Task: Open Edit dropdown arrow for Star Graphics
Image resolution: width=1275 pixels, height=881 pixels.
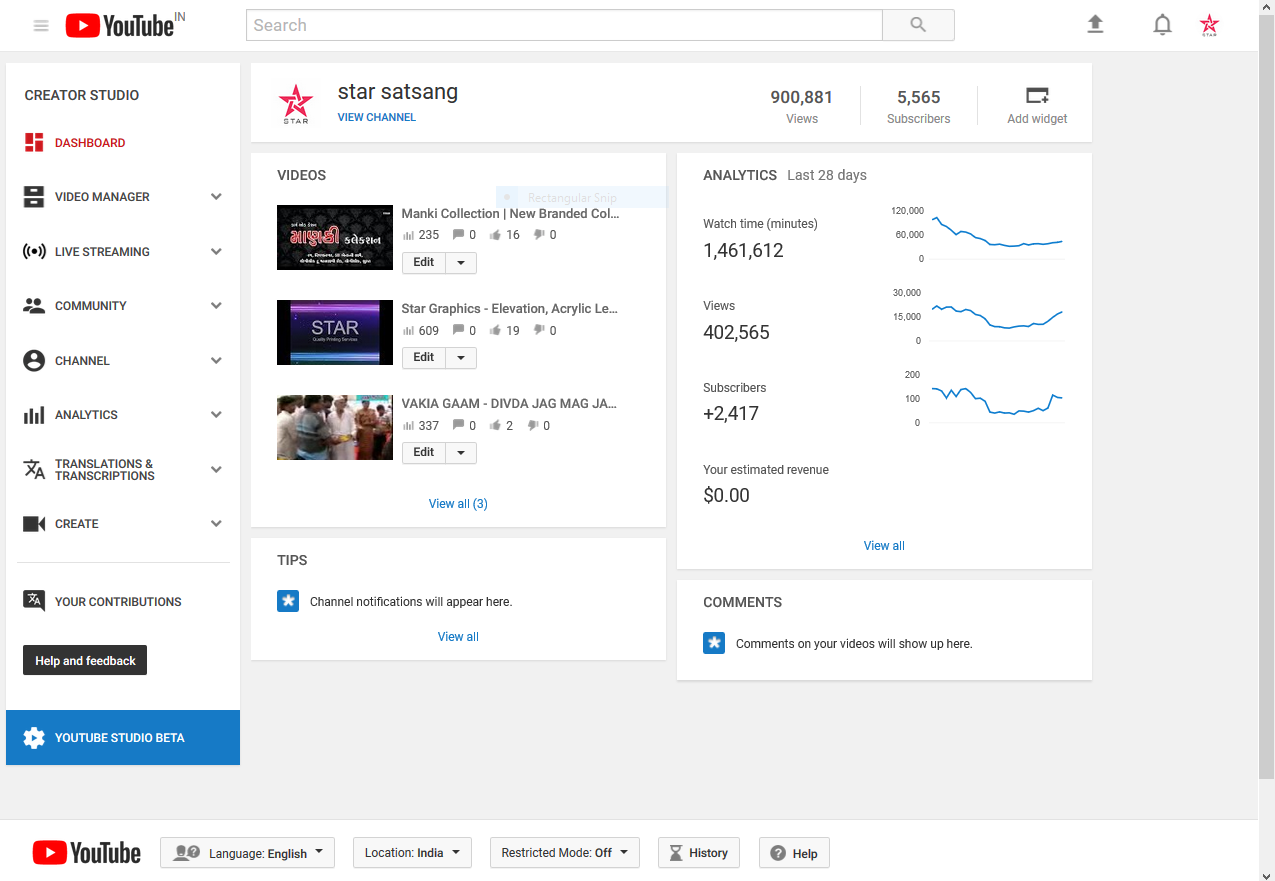Action: [x=461, y=358]
